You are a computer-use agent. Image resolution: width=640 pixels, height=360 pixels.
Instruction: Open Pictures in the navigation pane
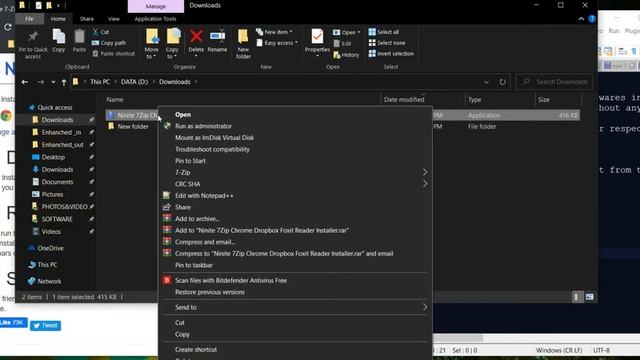point(52,194)
